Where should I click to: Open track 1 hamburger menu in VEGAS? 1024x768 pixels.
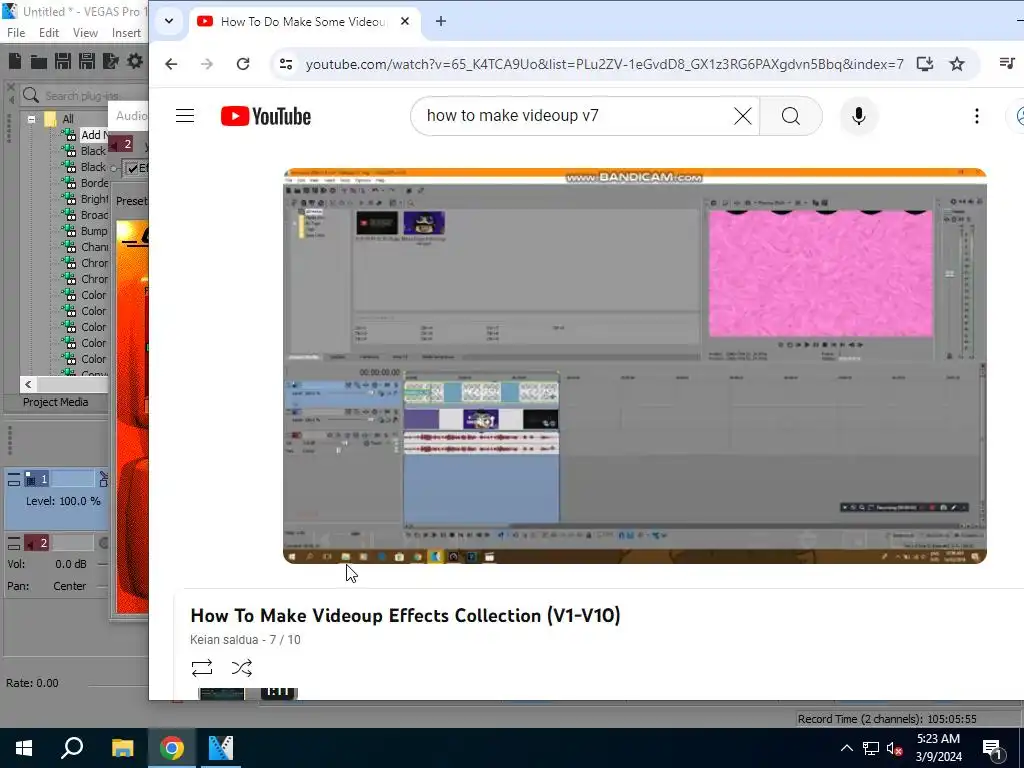tap(14, 480)
